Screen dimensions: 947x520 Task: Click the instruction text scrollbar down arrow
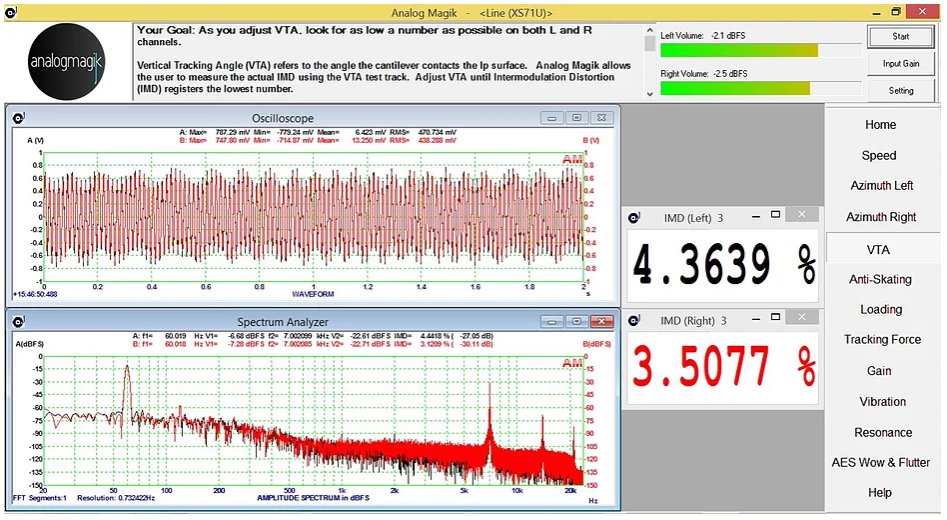(650, 93)
